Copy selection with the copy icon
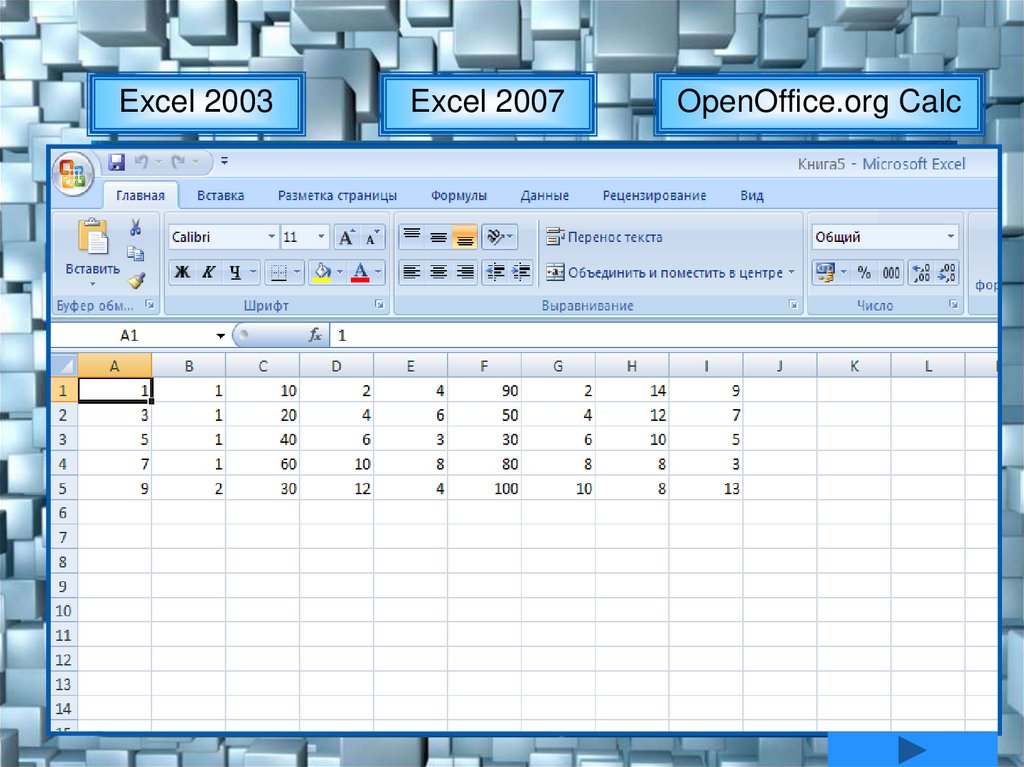 (x=135, y=253)
